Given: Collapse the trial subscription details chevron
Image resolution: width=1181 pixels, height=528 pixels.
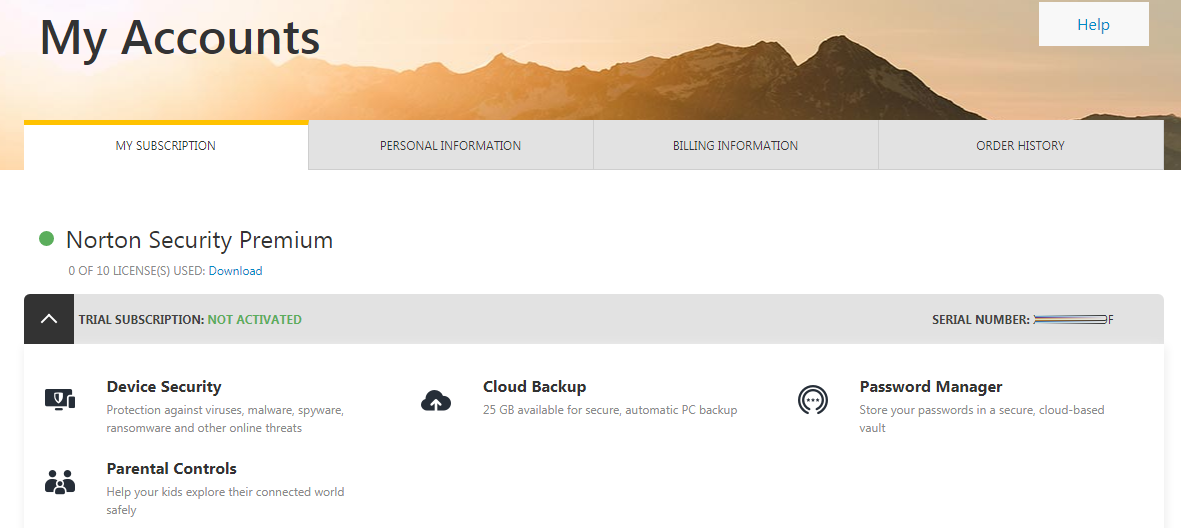Looking at the screenshot, I should click(x=49, y=319).
